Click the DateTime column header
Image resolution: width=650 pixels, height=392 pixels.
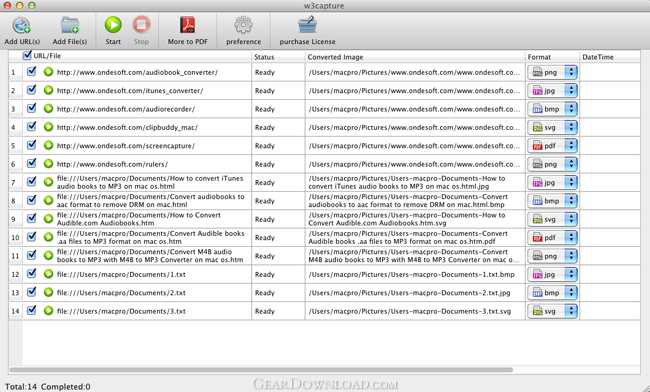point(610,57)
